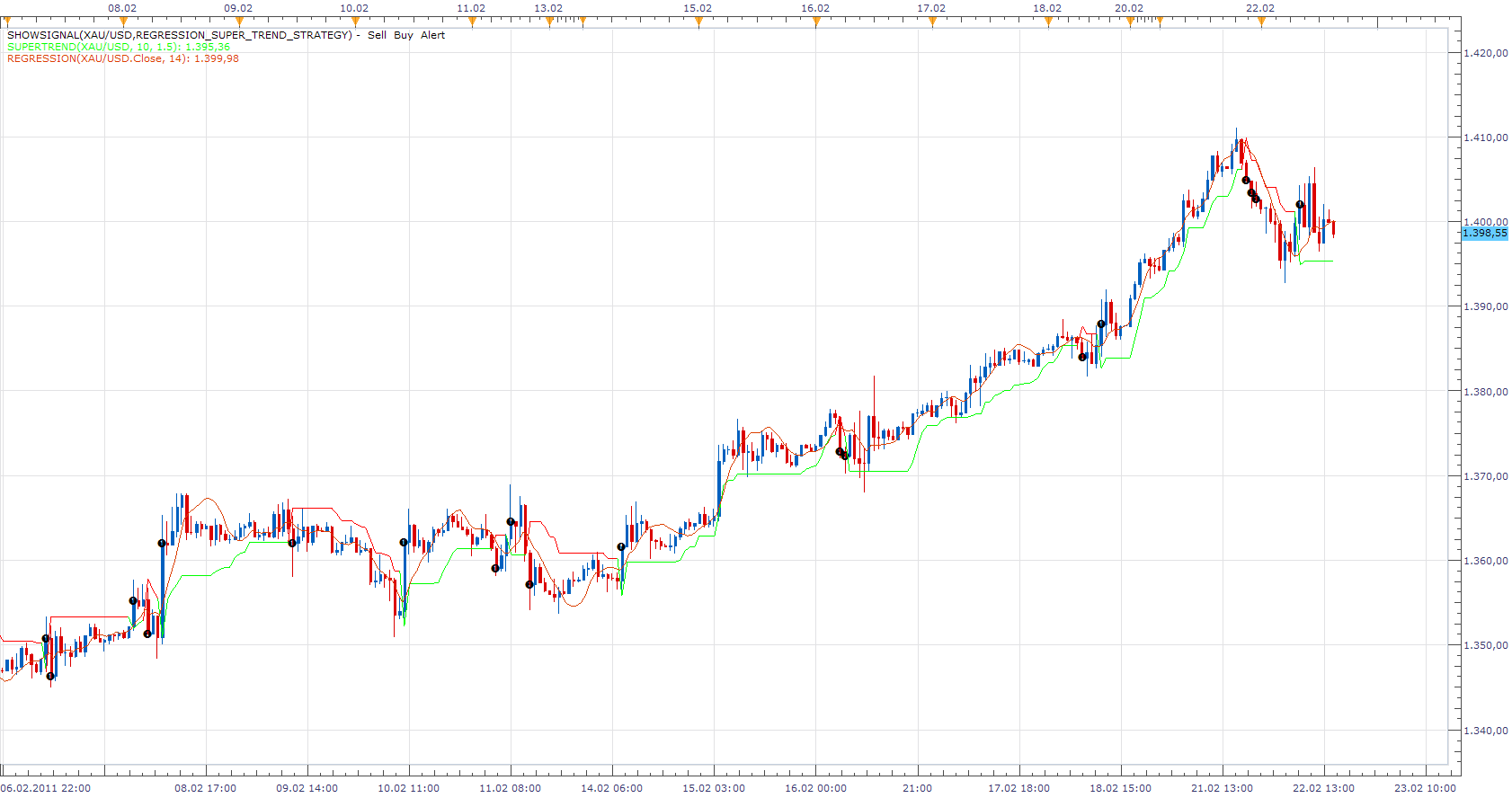Screen dimensions: 1512x798
Task: Click the 16.02 00:00 time axis label
Action: point(816,788)
